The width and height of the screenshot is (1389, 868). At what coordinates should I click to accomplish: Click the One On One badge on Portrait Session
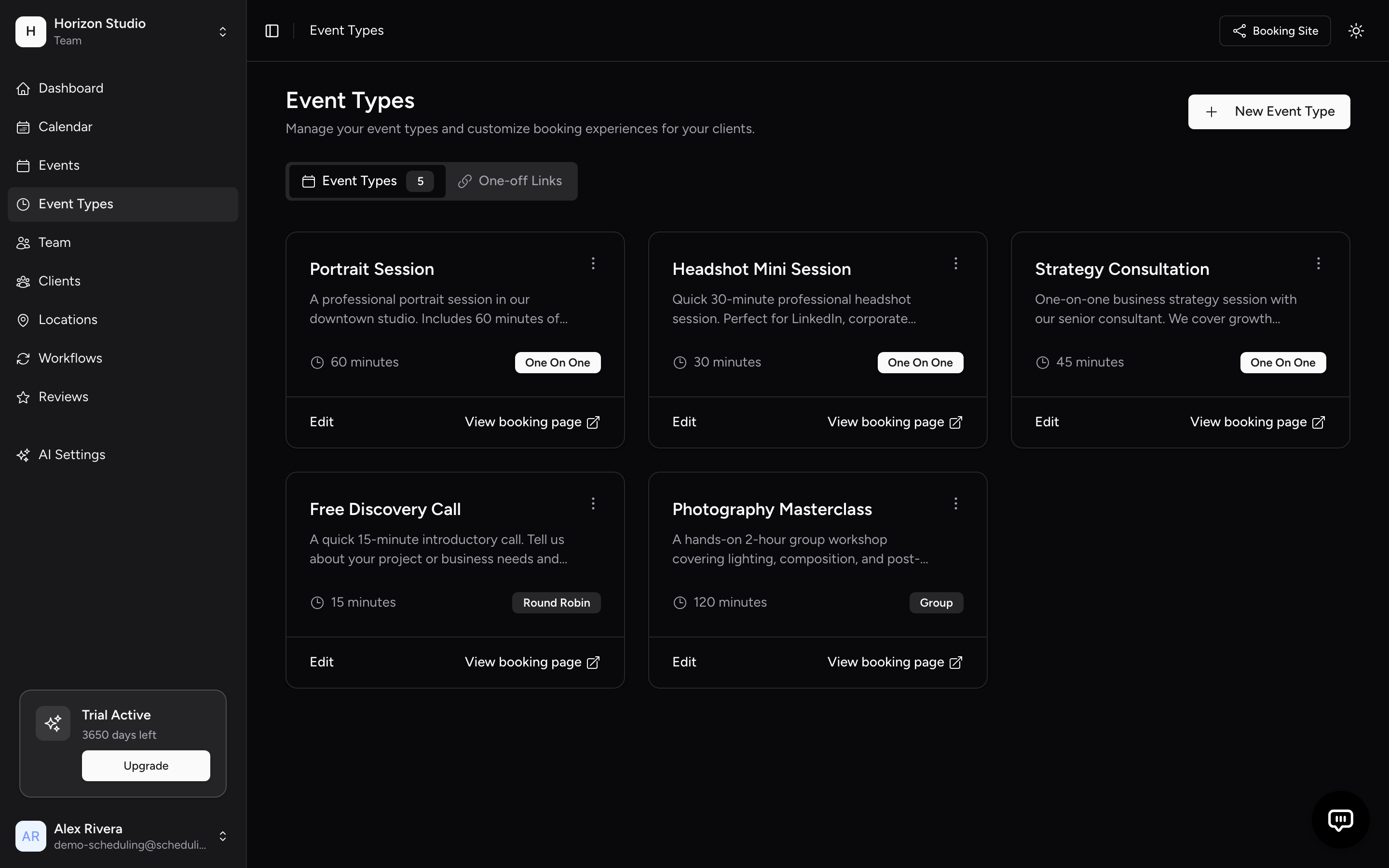pyautogui.click(x=558, y=363)
